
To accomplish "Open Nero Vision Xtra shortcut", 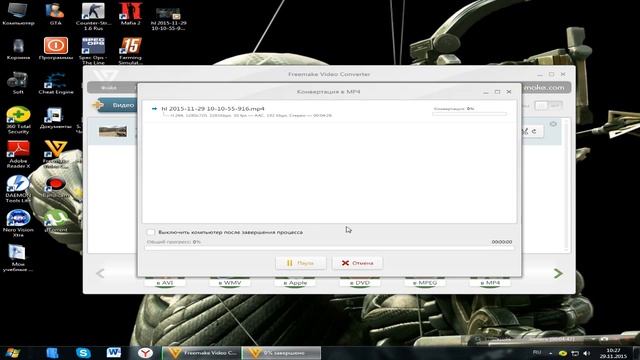I will pyautogui.click(x=18, y=223).
